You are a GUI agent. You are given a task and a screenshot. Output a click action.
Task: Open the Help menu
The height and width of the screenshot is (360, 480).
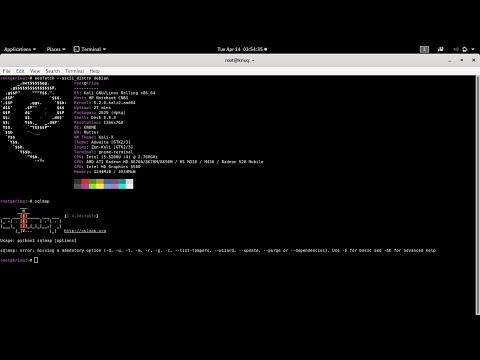coord(95,71)
